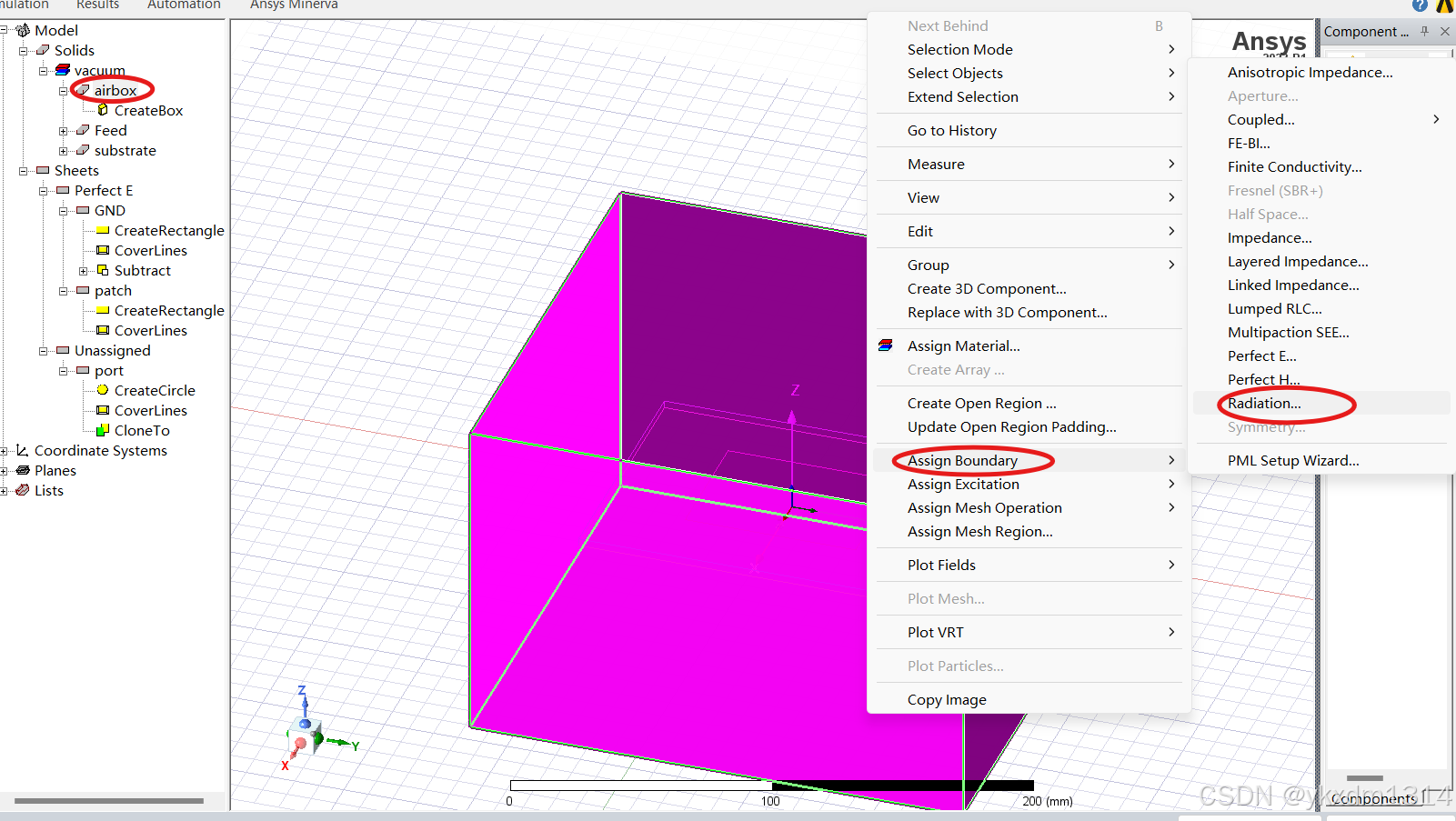Click Finite Conductivity boundary option
Screen dimensions: 1456x821
(1320, 166)
